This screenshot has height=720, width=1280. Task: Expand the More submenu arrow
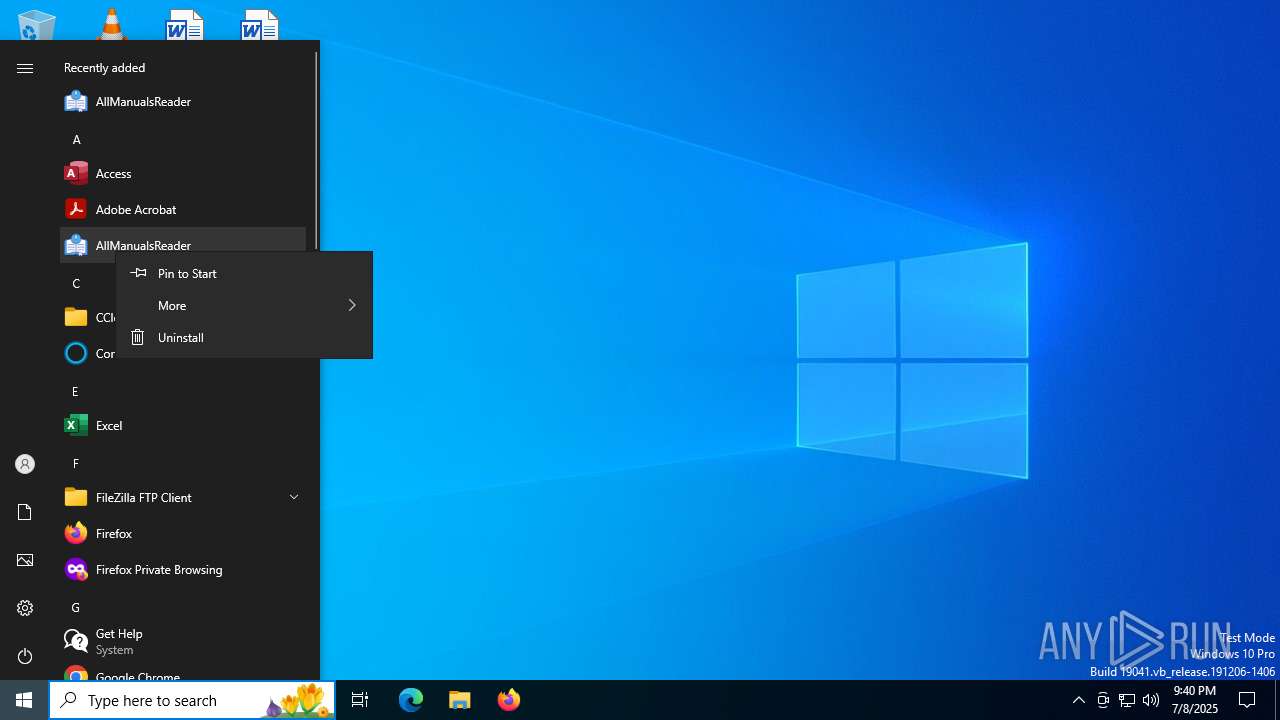[352, 305]
